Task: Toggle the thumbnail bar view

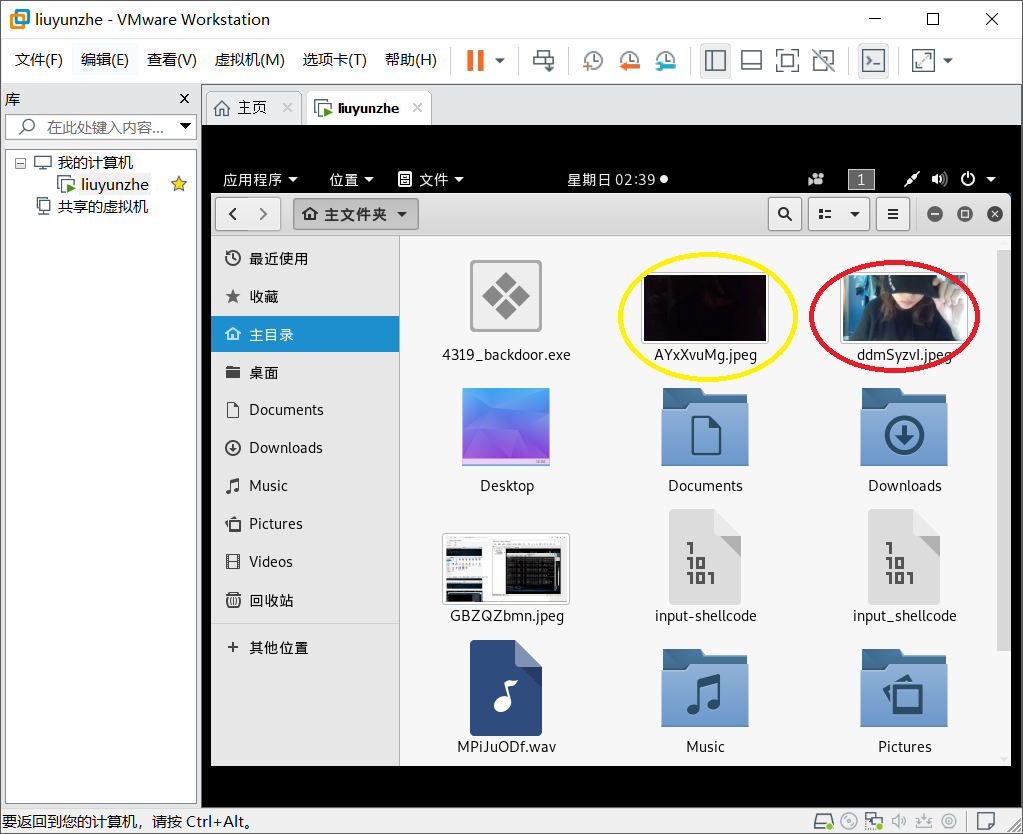Action: tap(751, 61)
